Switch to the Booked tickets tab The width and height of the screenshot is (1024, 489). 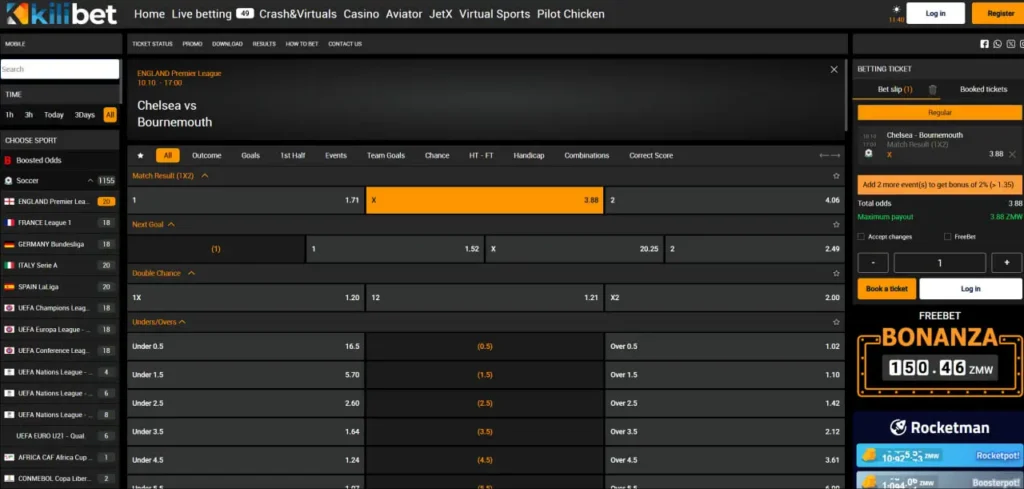click(x=983, y=89)
